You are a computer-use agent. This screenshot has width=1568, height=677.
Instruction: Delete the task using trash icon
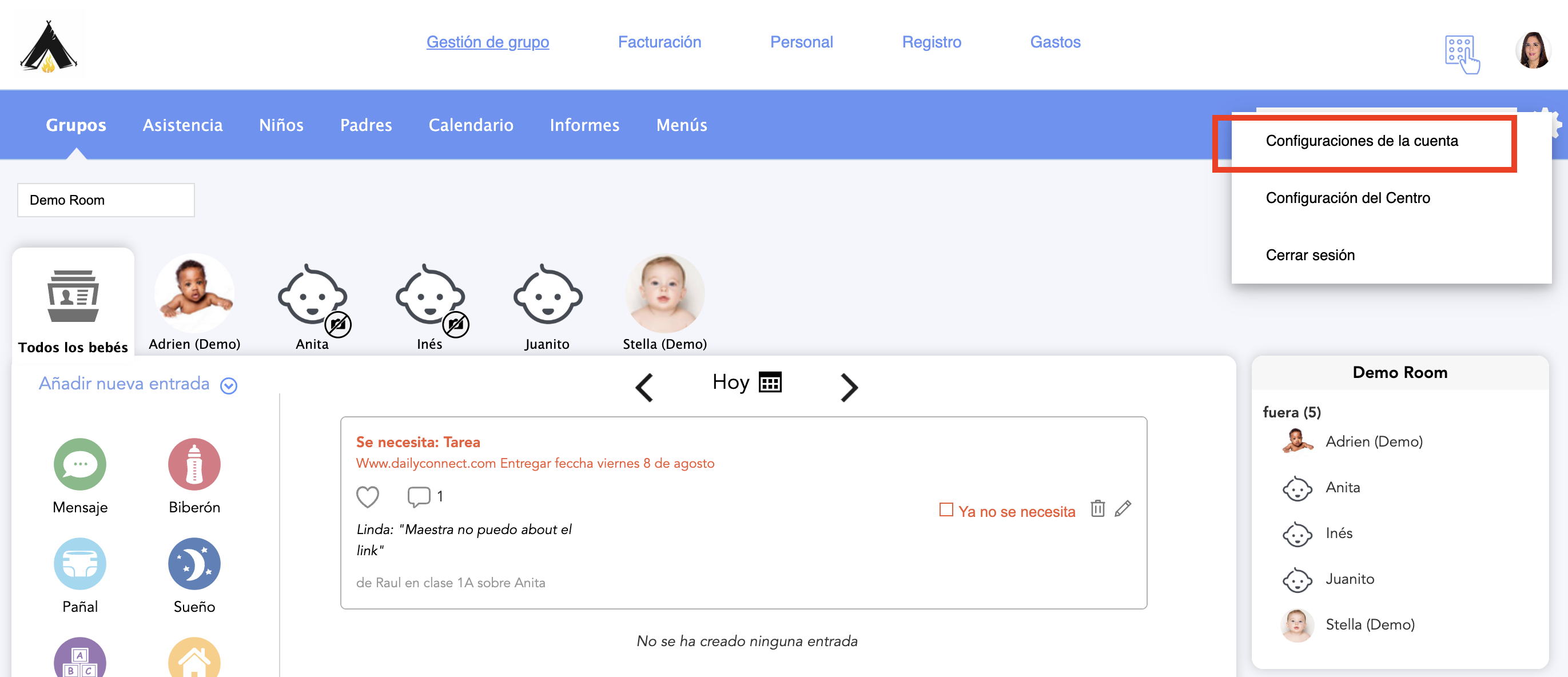click(1097, 508)
